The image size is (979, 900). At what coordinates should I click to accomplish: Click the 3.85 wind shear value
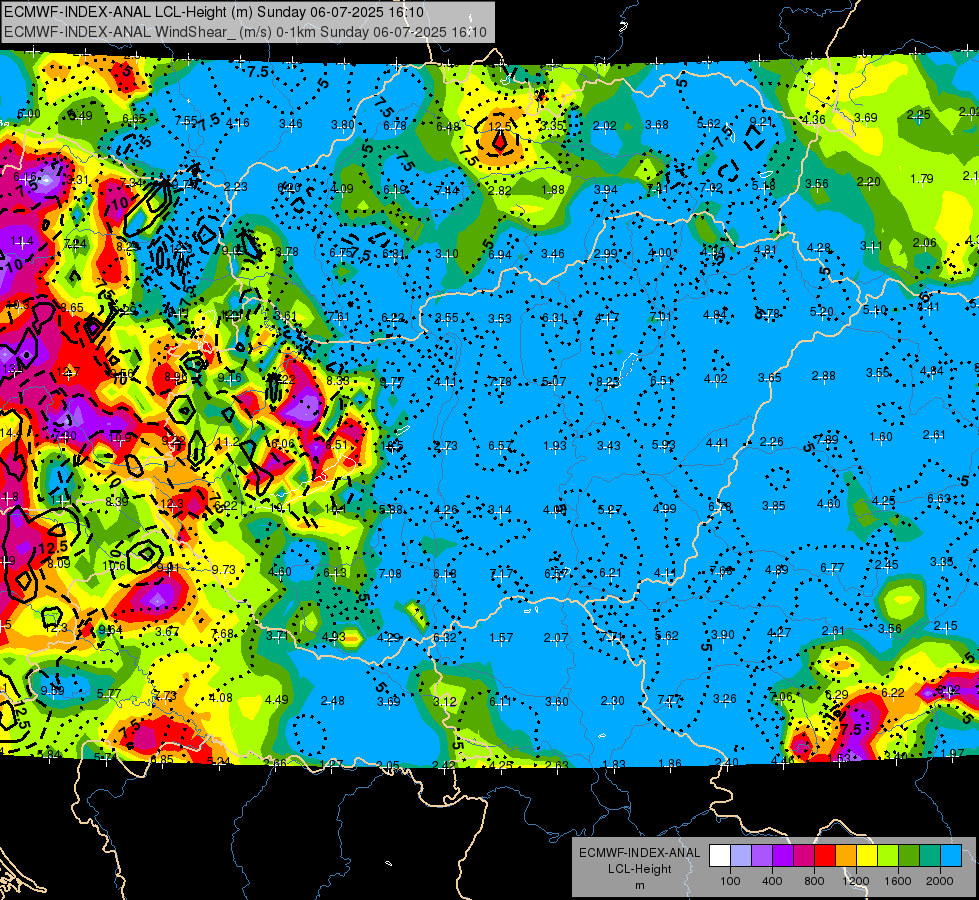pos(774,505)
